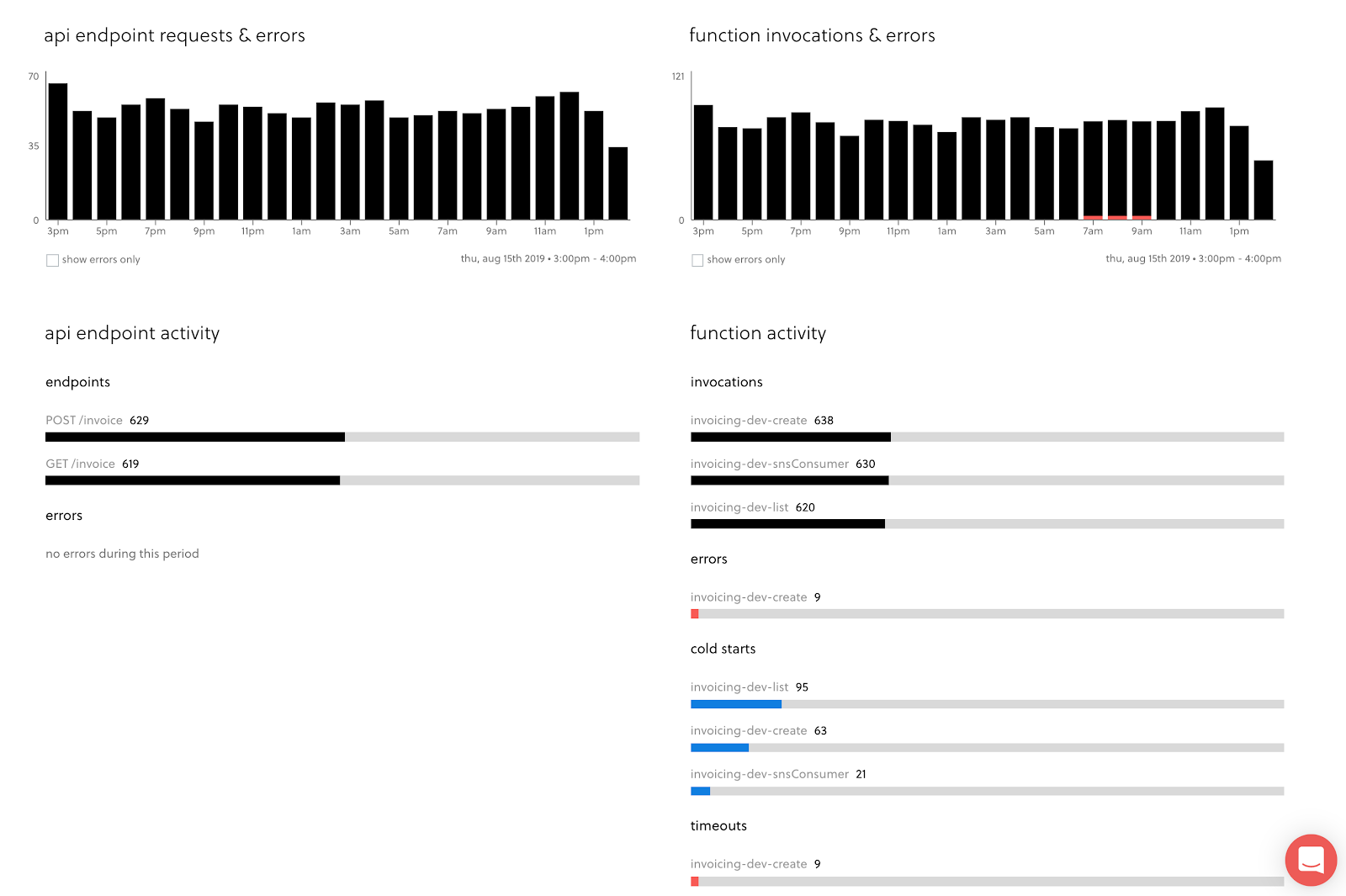Enable 'show errors only' for api endpoint requests

tap(52, 260)
